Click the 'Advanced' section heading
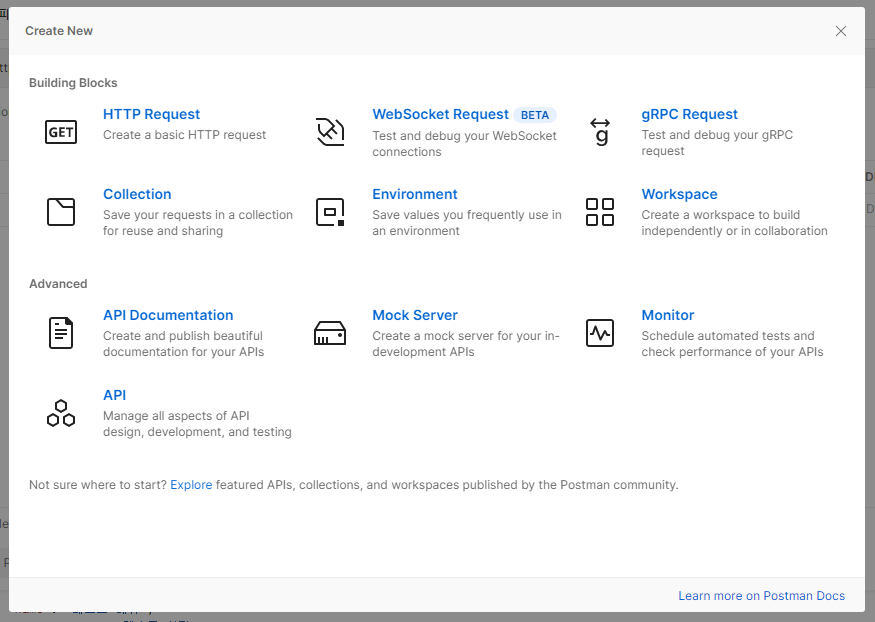 pos(58,284)
